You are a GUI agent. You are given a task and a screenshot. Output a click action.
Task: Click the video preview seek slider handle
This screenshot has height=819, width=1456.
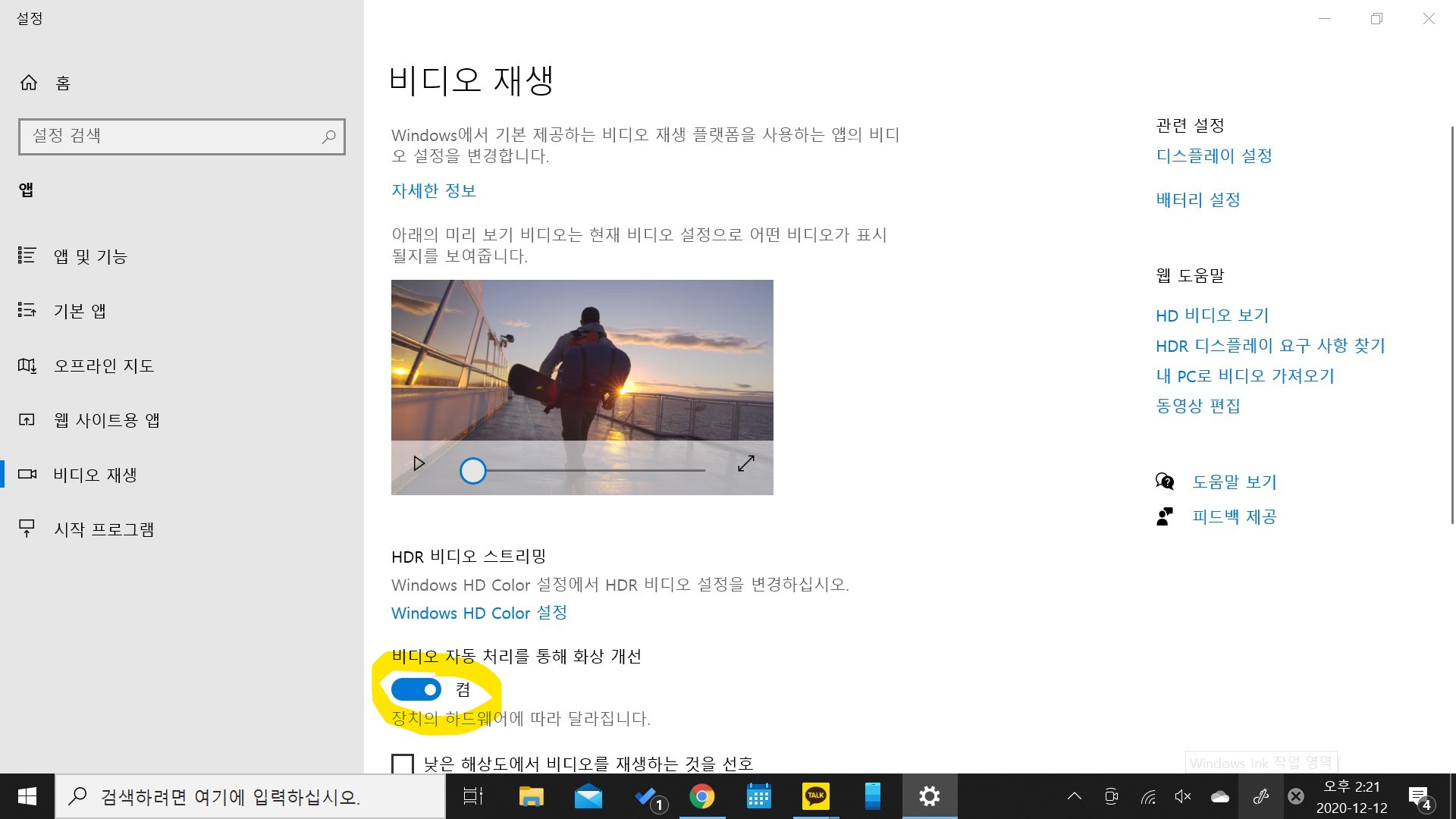coord(473,471)
